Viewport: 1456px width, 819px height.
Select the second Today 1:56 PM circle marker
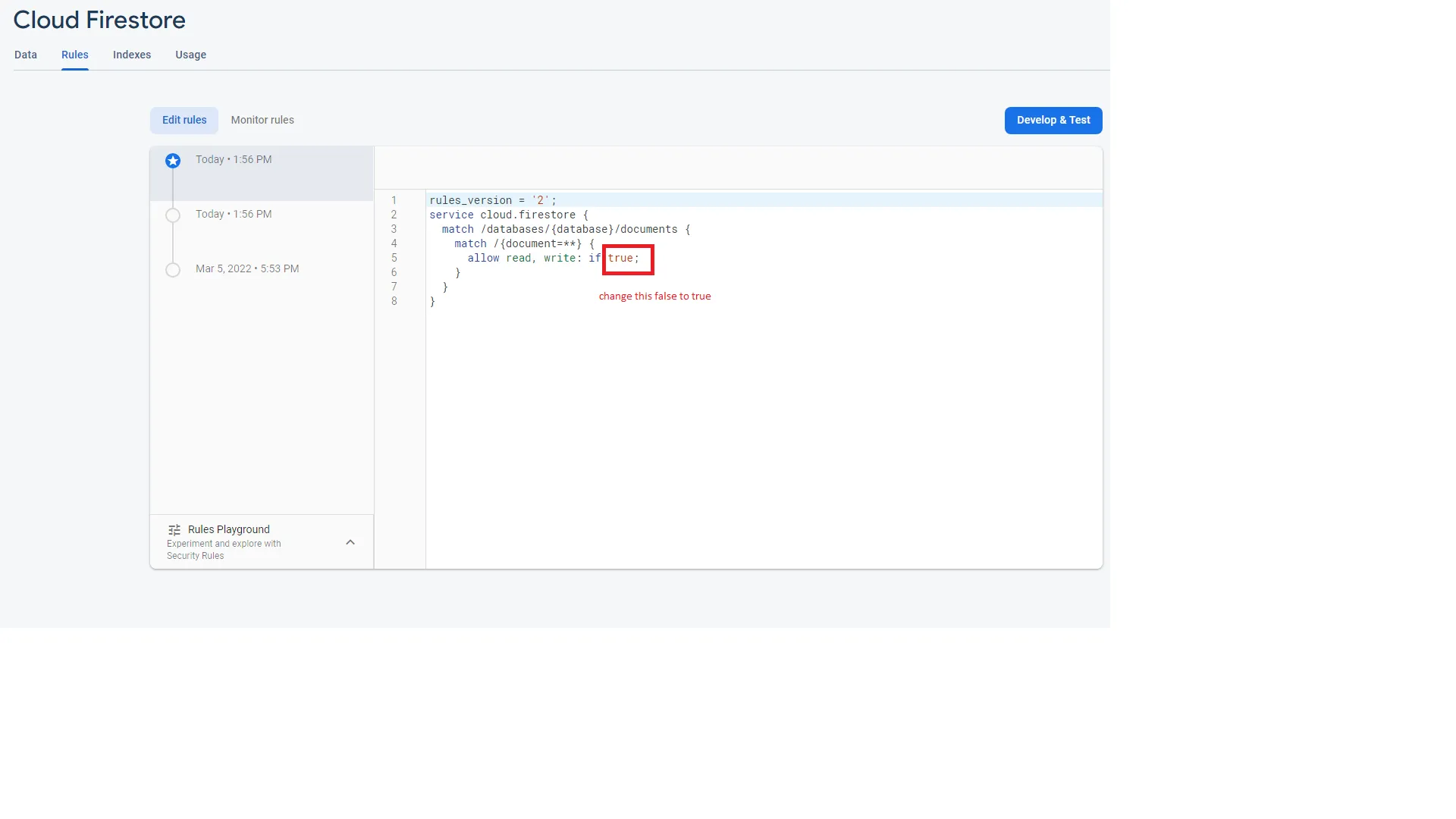point(173,215)
